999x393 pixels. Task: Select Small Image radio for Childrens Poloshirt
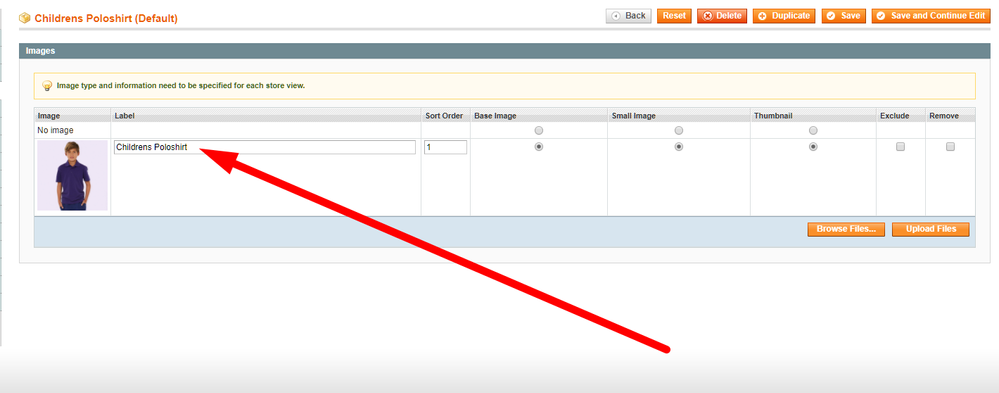679,146
